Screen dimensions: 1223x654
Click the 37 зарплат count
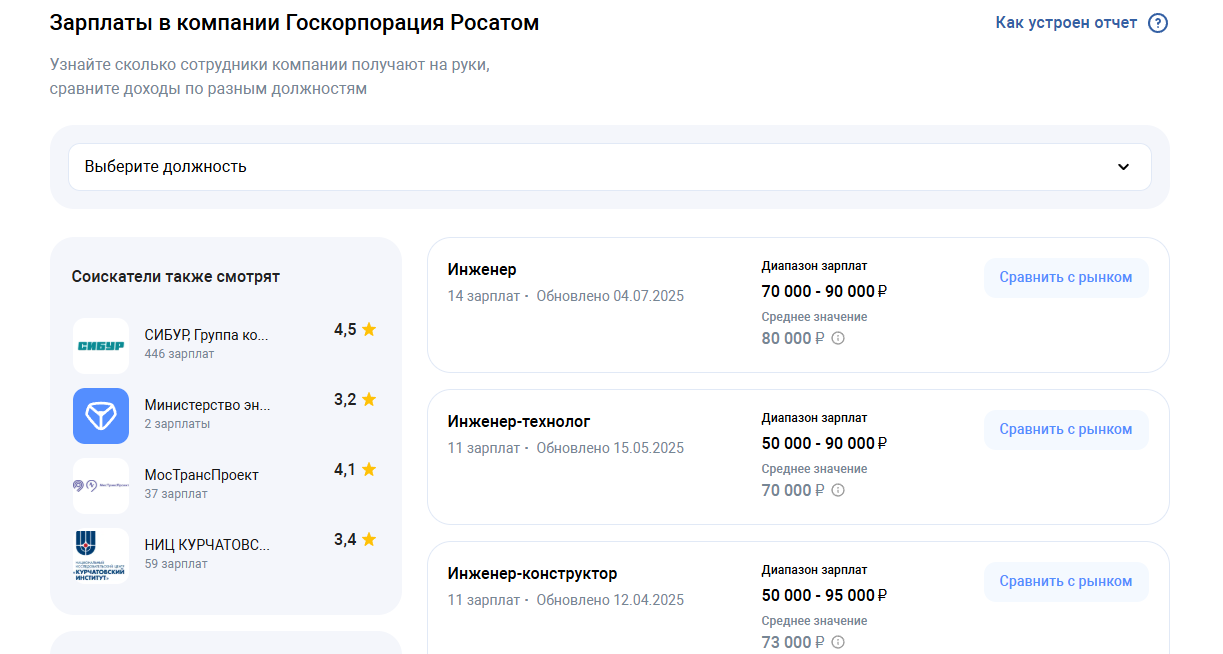(x=176, y=494)
